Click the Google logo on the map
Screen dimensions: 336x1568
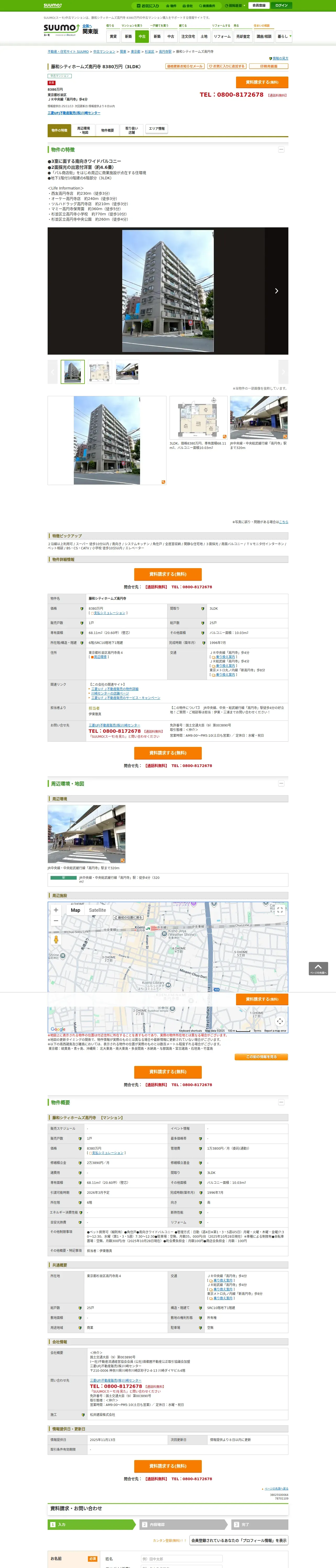tap(58, 1030)
